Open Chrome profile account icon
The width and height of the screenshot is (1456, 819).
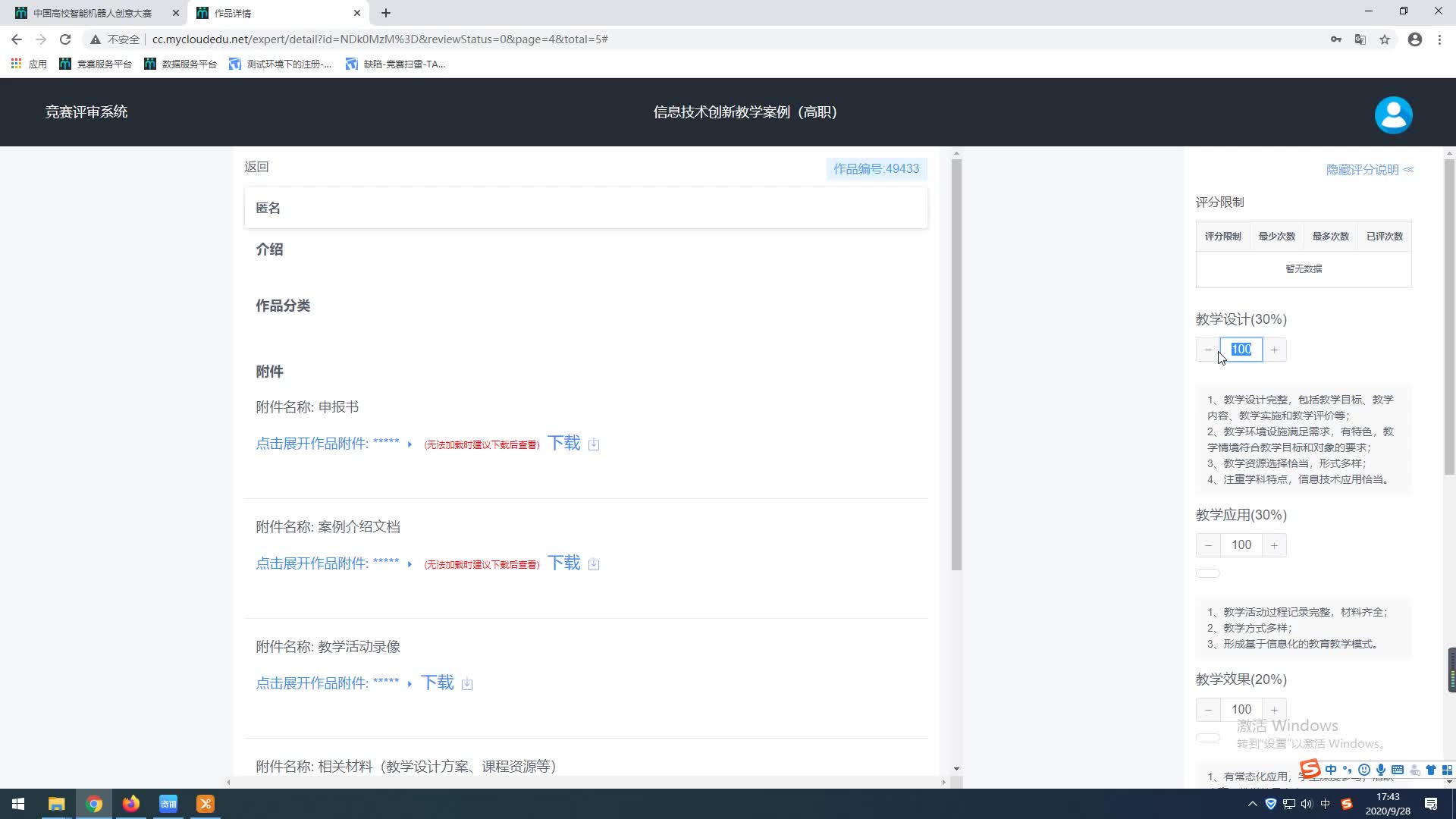coord(1415,39)
